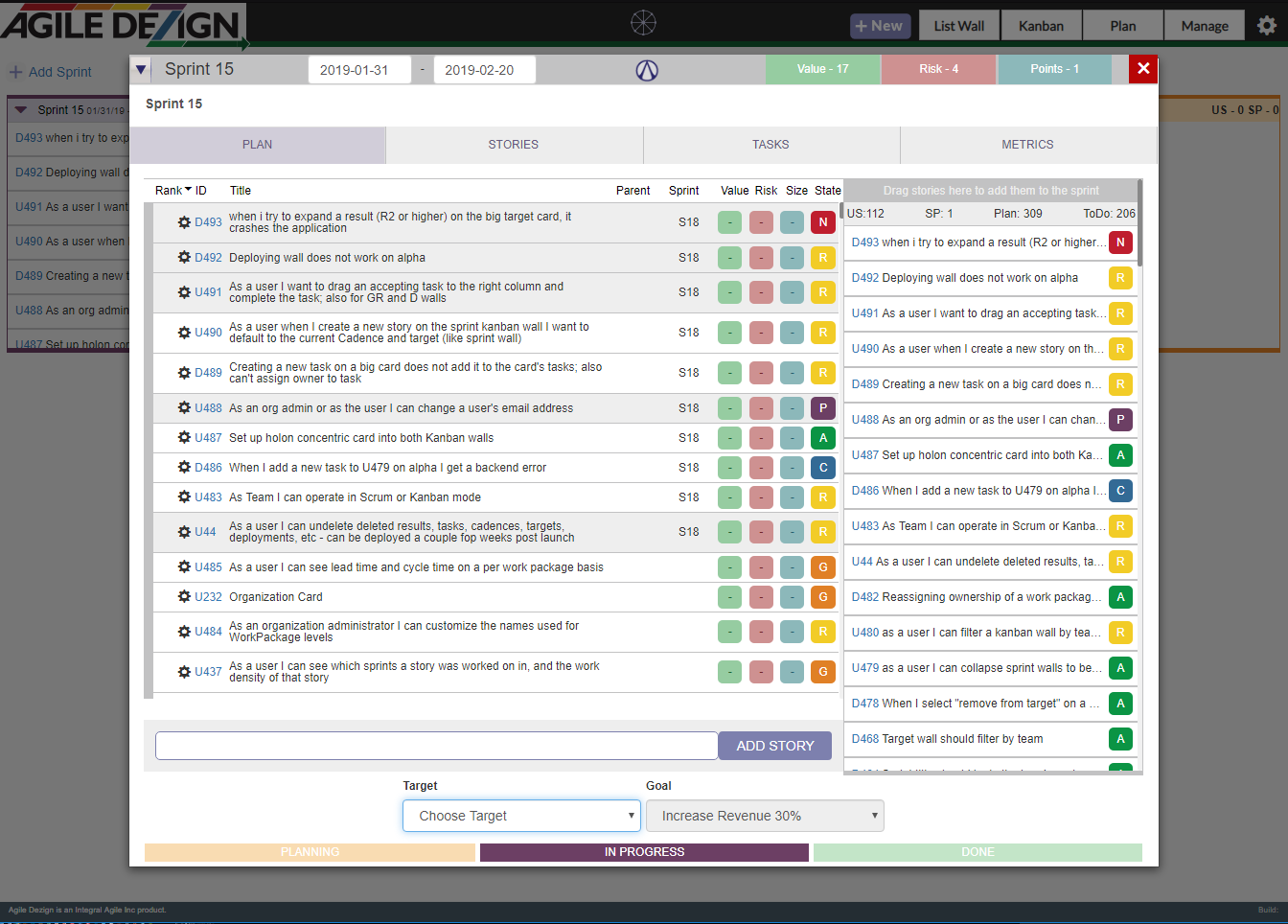Image resolution: width=1288 pixels, height=924 pixels.
Task: Open the Goal dropdown showing Increase Revenue 30%
Action: pyautogui.click(x=765, y=816)
